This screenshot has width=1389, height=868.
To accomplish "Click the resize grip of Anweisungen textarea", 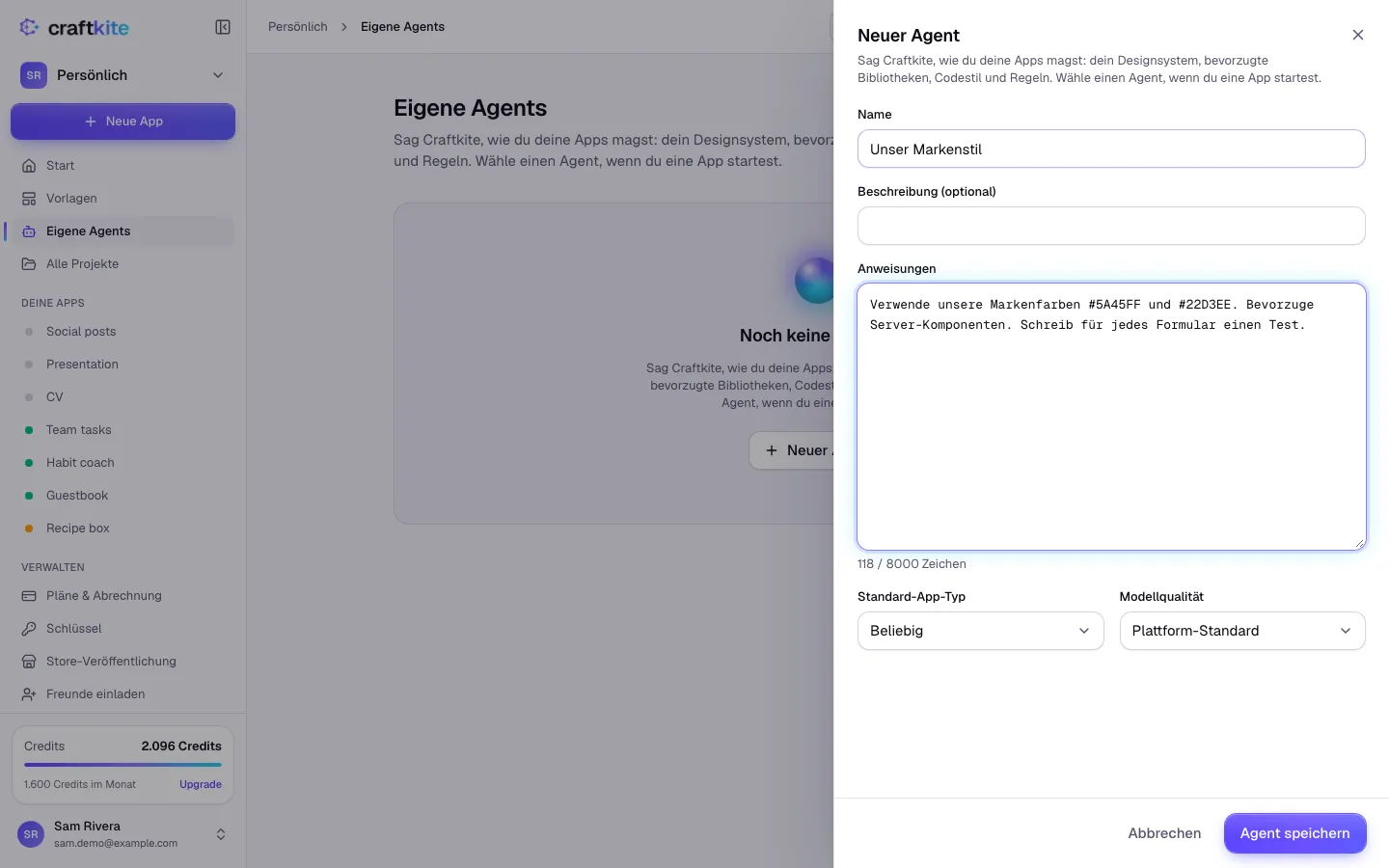I will [1359, 544].
